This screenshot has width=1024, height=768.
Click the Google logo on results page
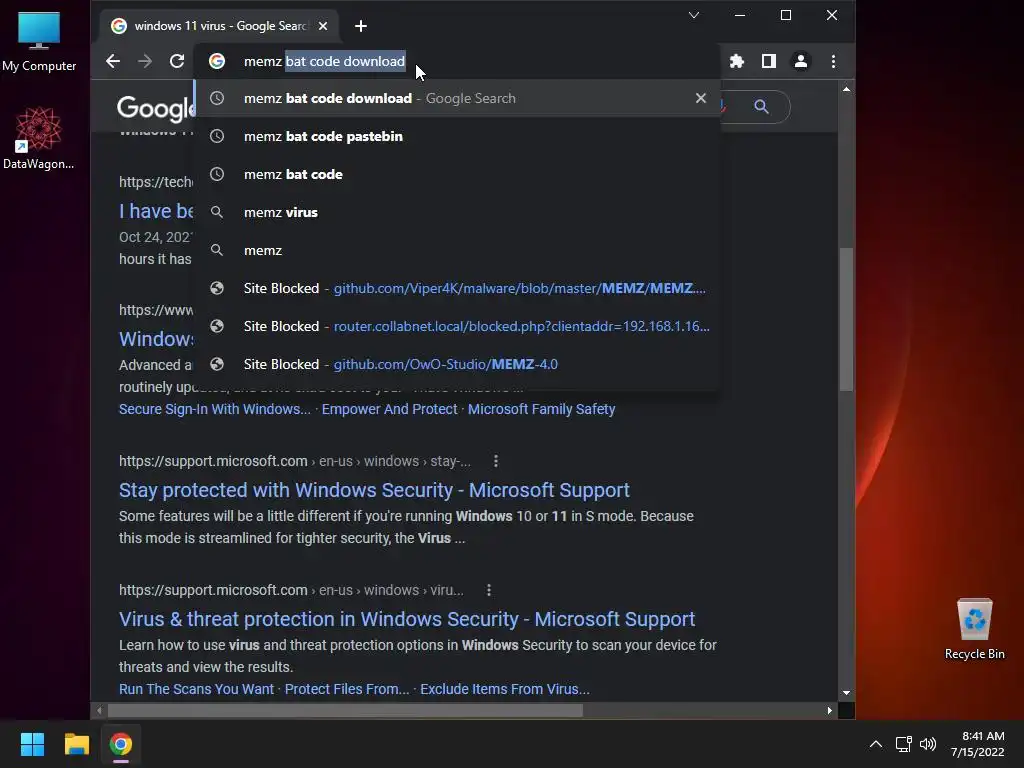pyautogui.click(x=155, y=108)
